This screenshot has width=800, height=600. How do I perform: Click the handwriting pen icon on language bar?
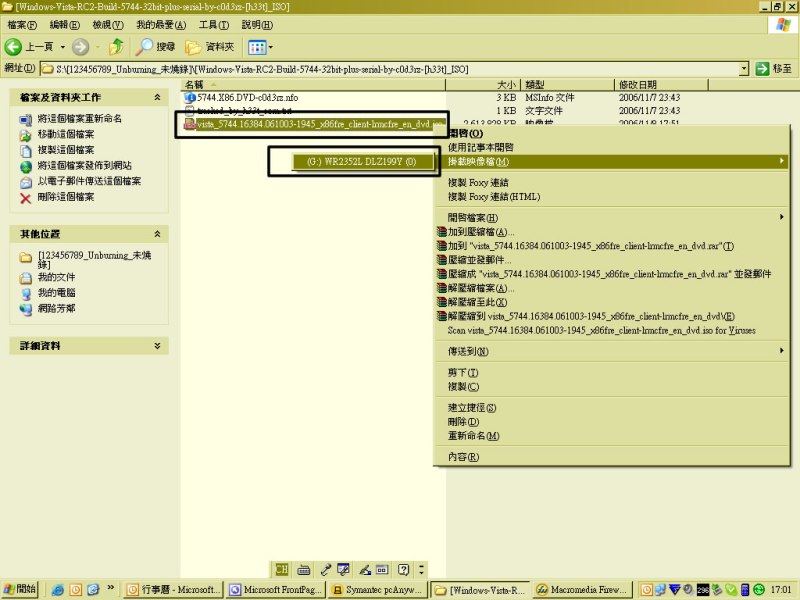[364, 569]
